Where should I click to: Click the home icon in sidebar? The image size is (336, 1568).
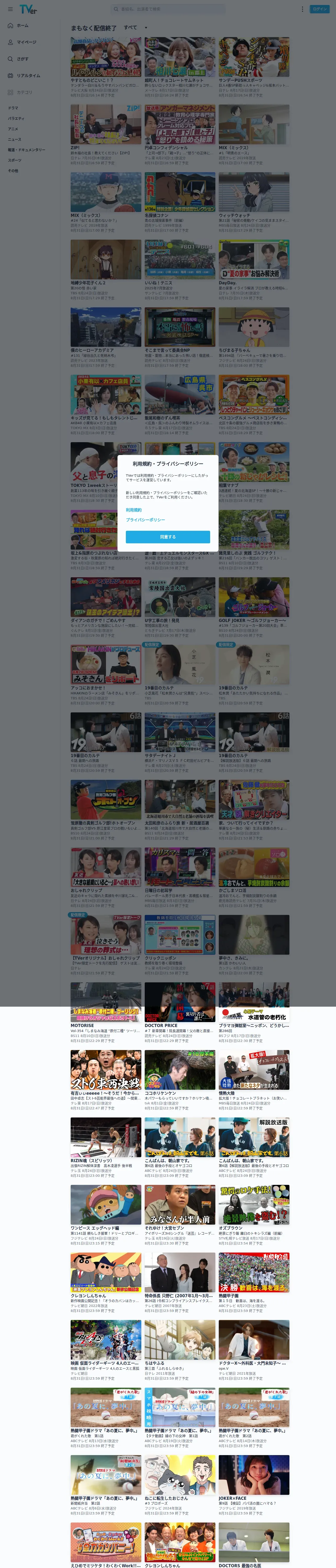click(x=10, y=26)
